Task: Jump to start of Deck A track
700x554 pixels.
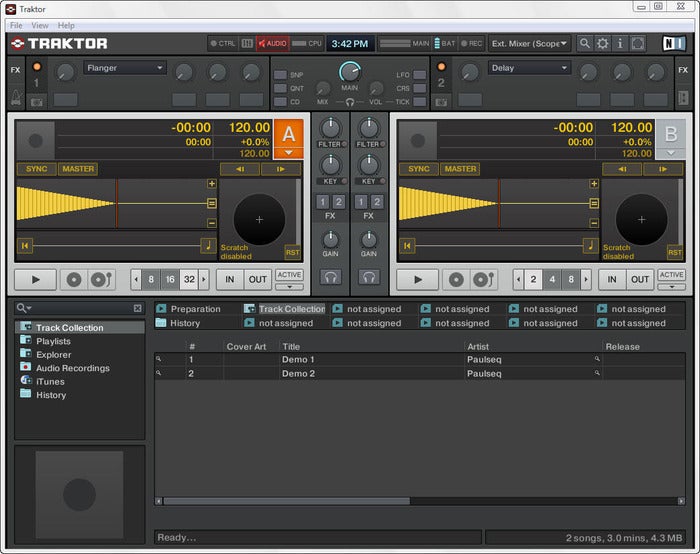Action: pos(25,246)
